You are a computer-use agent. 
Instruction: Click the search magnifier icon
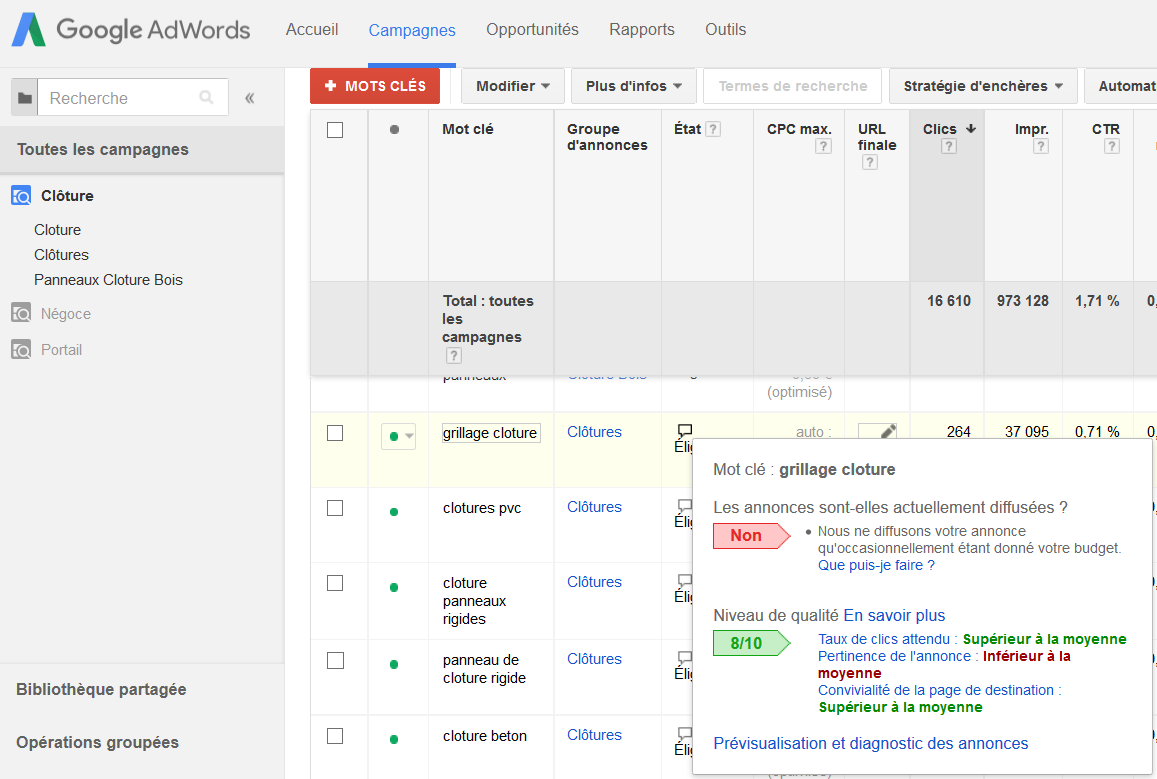pyautogui.click(x=207, y=97)
